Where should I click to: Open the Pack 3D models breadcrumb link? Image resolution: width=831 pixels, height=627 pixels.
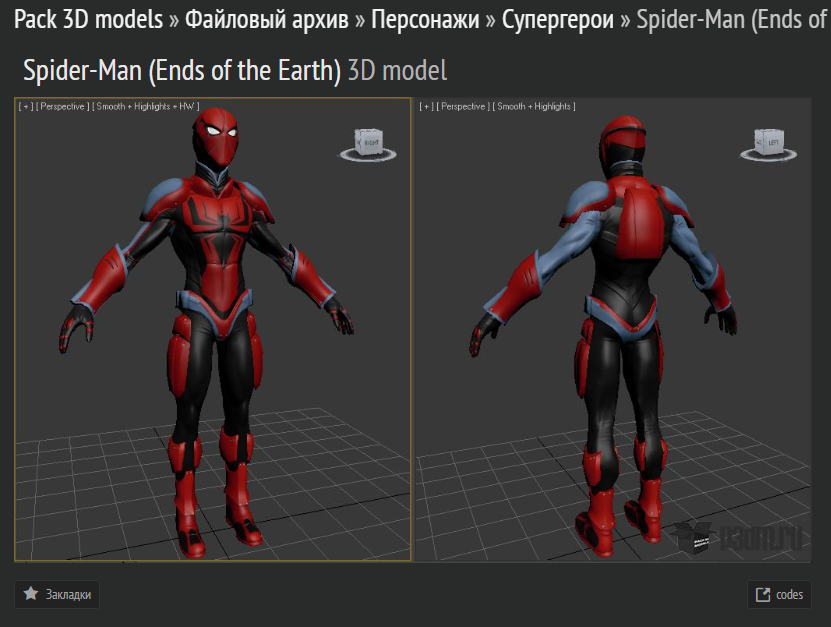89,20
